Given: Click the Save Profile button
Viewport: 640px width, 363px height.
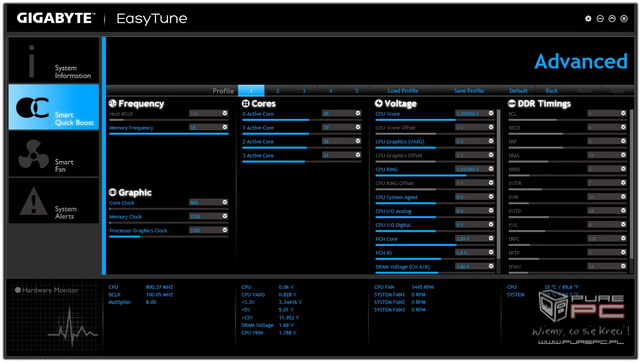Looking at the screenshot, I should pos(469,91).
